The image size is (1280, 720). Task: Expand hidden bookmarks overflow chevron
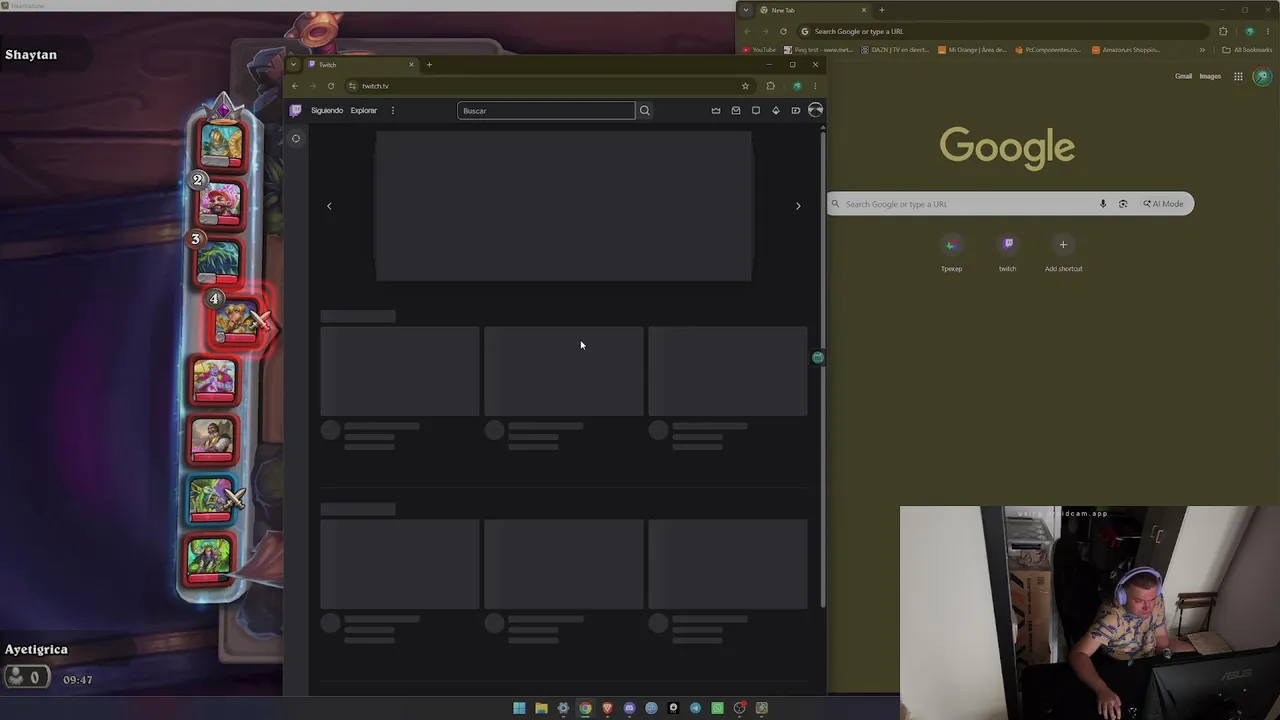[1202, 50]
